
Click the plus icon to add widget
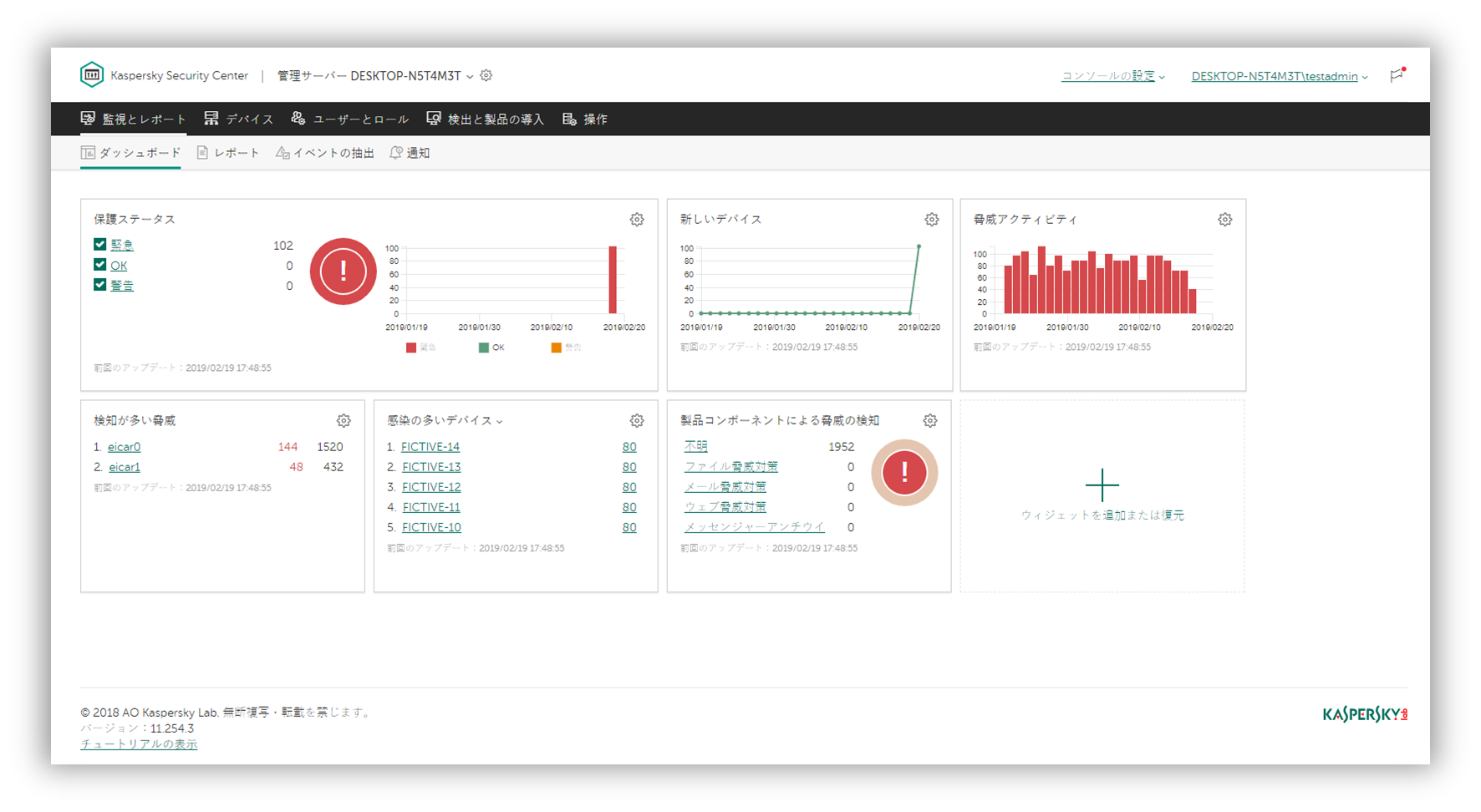(x=1102, y=485)
